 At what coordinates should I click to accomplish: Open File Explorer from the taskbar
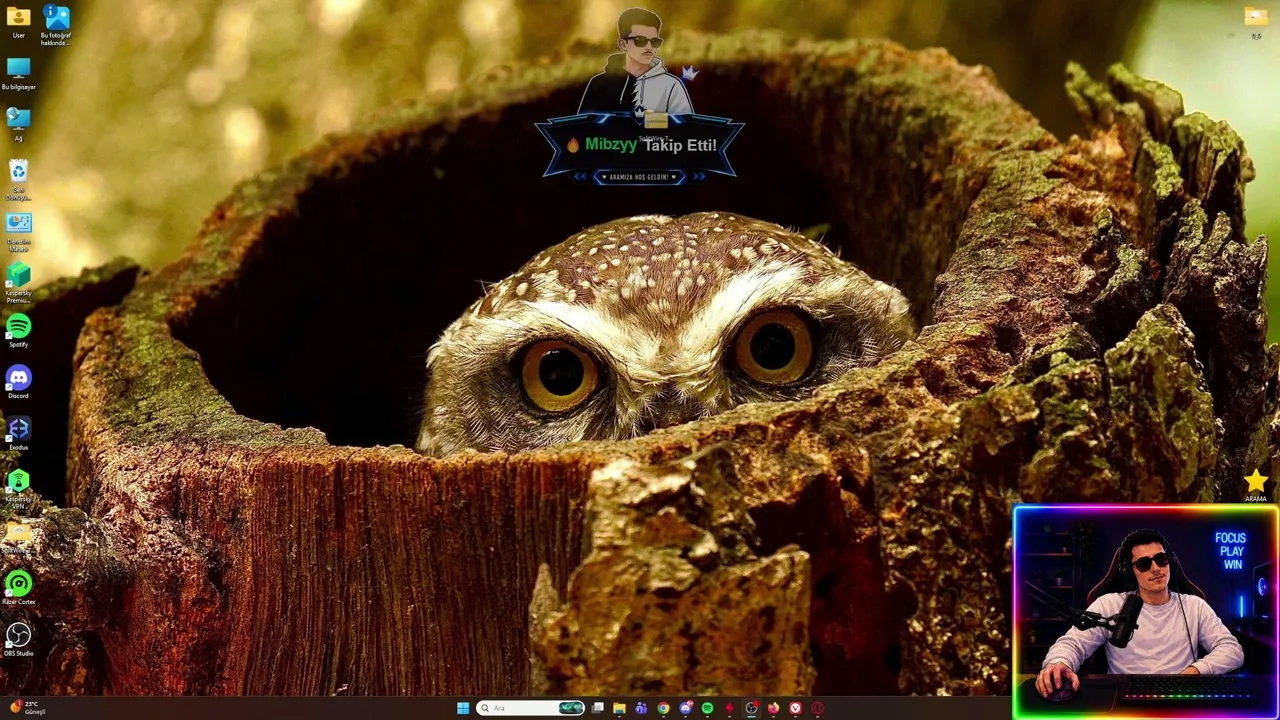(x=619, y=708)
